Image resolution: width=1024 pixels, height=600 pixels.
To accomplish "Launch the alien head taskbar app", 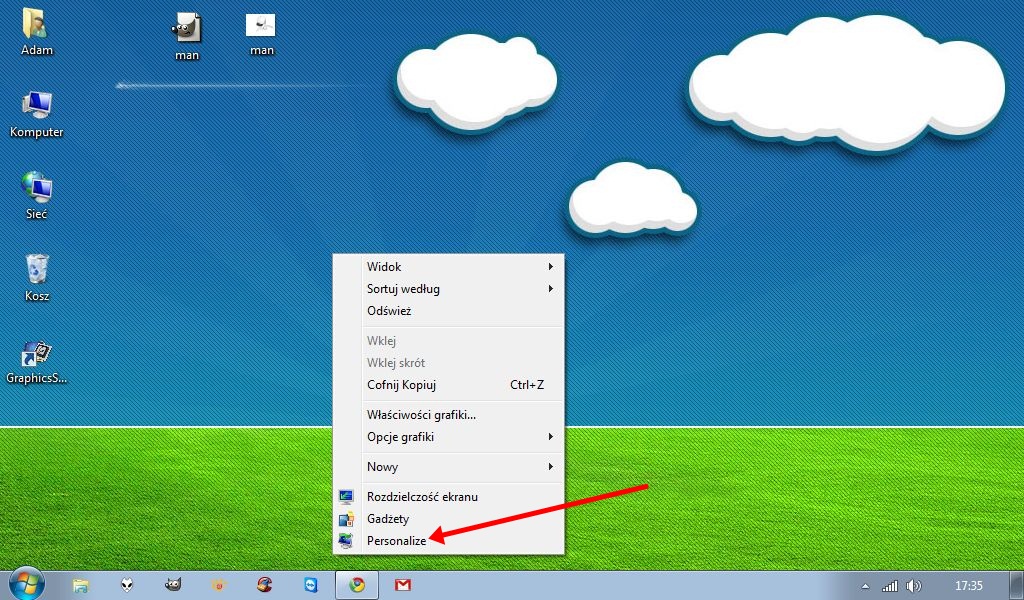I will pos(127,585).
